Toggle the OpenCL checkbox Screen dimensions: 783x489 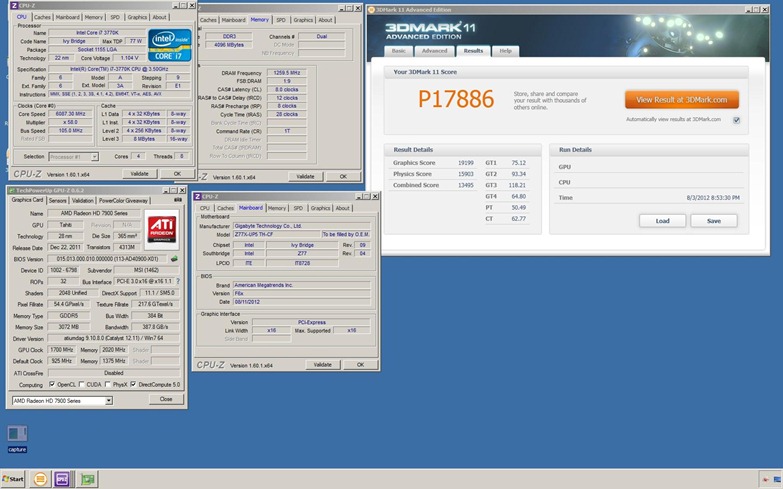pos(50,384)
